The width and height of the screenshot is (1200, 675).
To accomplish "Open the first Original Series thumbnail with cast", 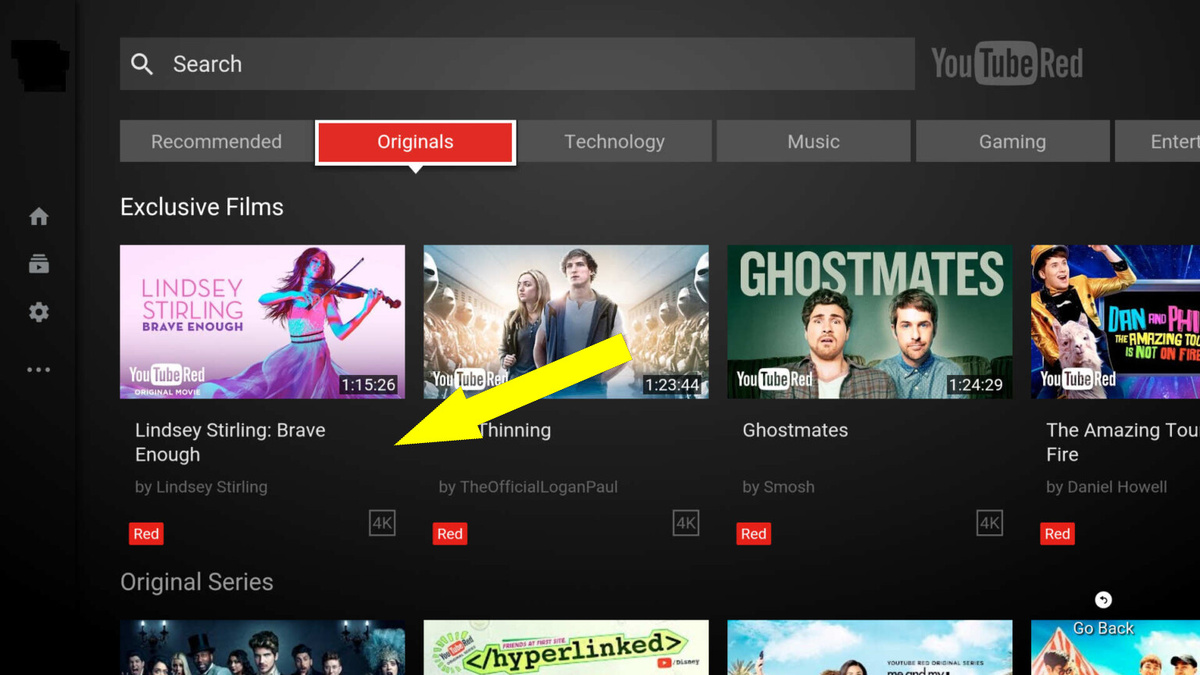I will coord(262,647).
